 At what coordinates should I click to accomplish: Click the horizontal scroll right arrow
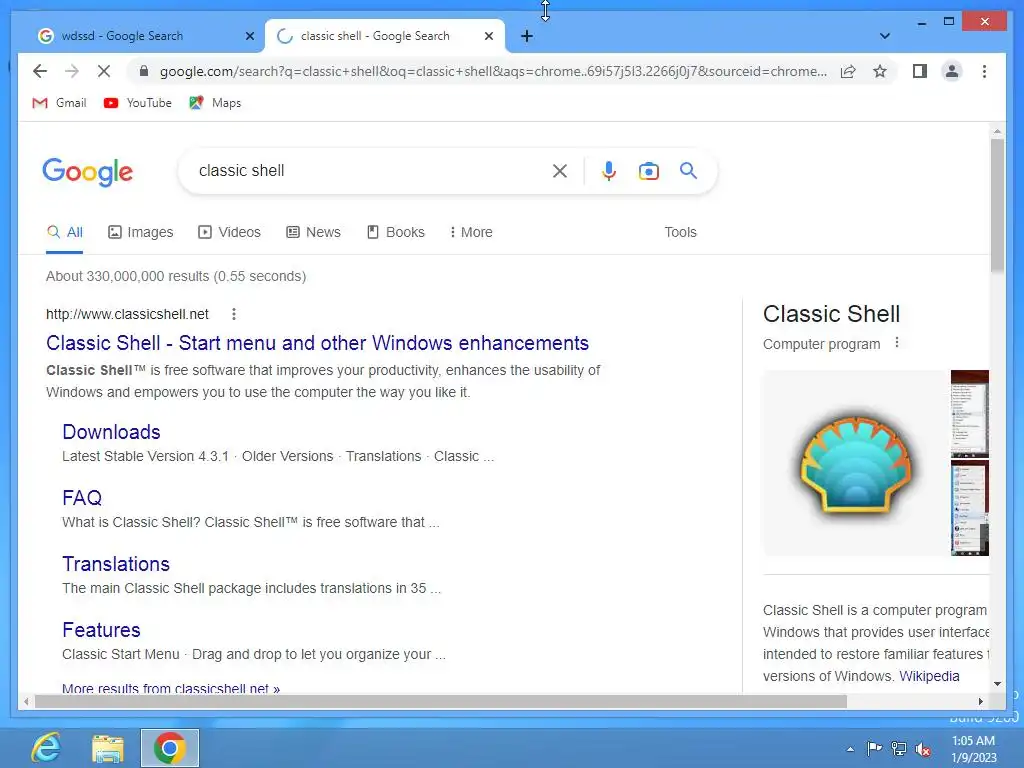(x=980, y=701)
